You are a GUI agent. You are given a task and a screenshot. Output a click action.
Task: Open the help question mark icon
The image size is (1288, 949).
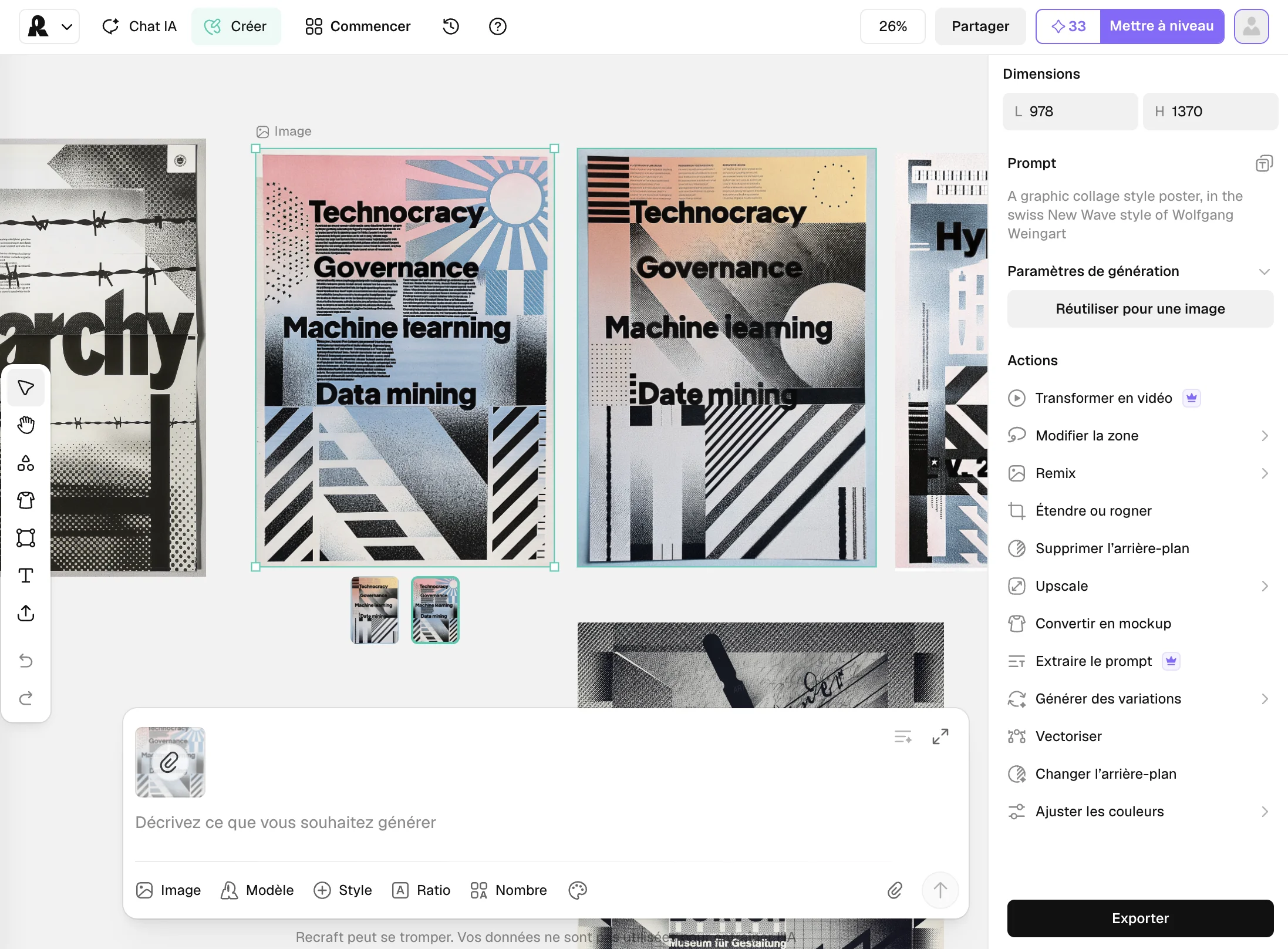(498, 26)
